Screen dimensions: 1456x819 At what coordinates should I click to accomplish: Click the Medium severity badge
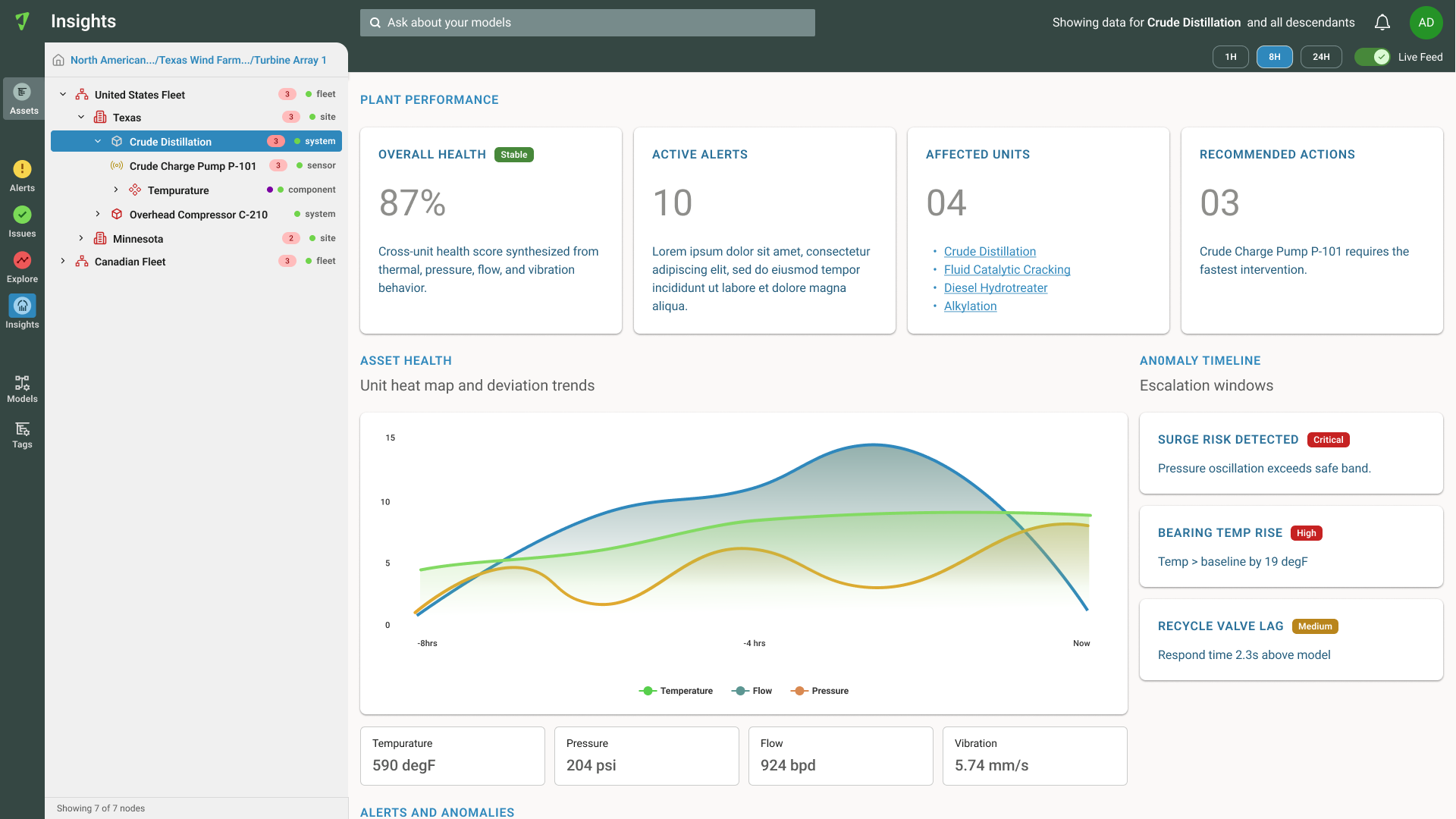[x=1315, y=626]
